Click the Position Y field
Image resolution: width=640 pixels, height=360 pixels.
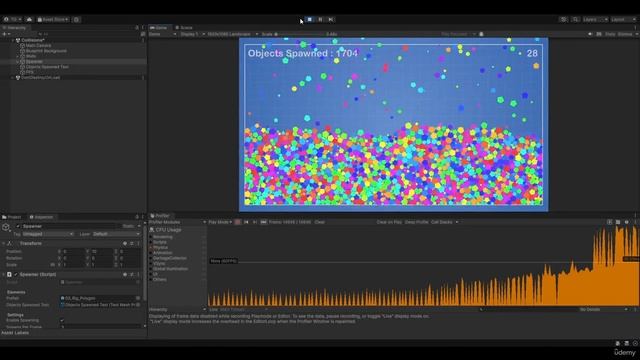point(102,251)
